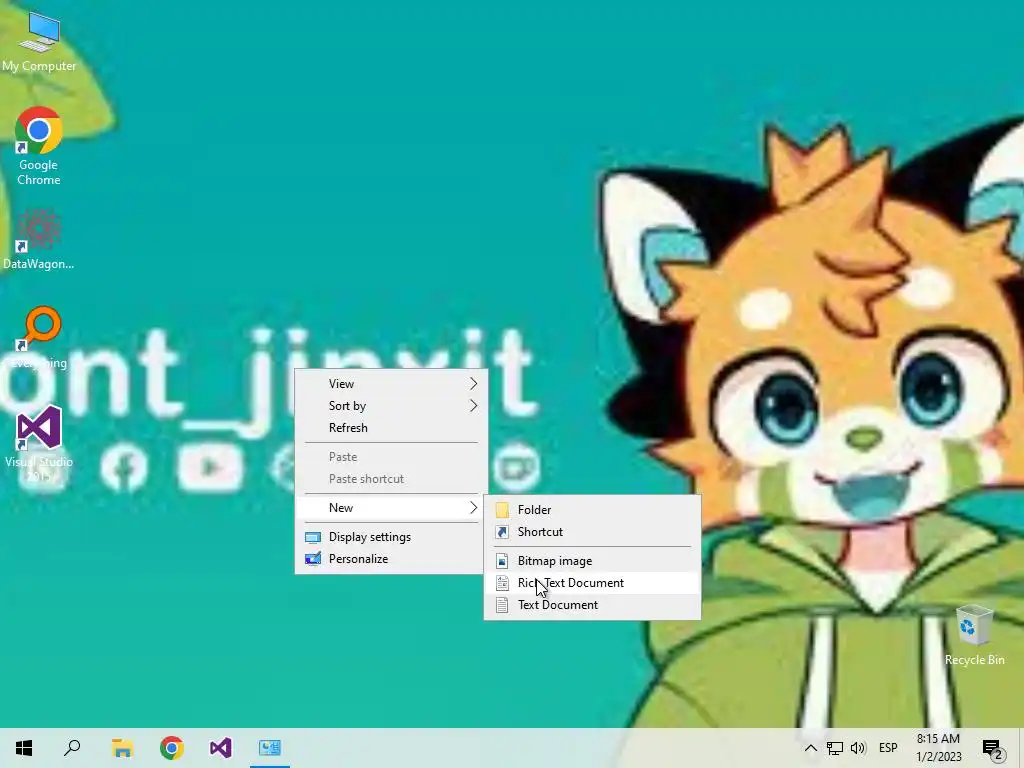This screenshot has height=768, width=1024.
Task: Click the Bitmap image icon in submenu
Action: pos(502,561)
